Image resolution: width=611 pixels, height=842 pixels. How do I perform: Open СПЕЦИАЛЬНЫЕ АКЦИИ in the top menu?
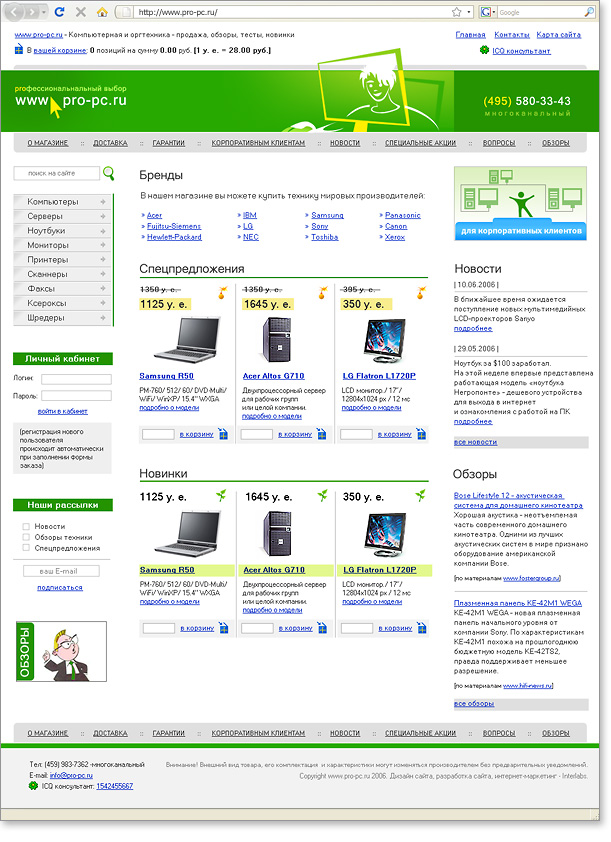pos(420,143)
